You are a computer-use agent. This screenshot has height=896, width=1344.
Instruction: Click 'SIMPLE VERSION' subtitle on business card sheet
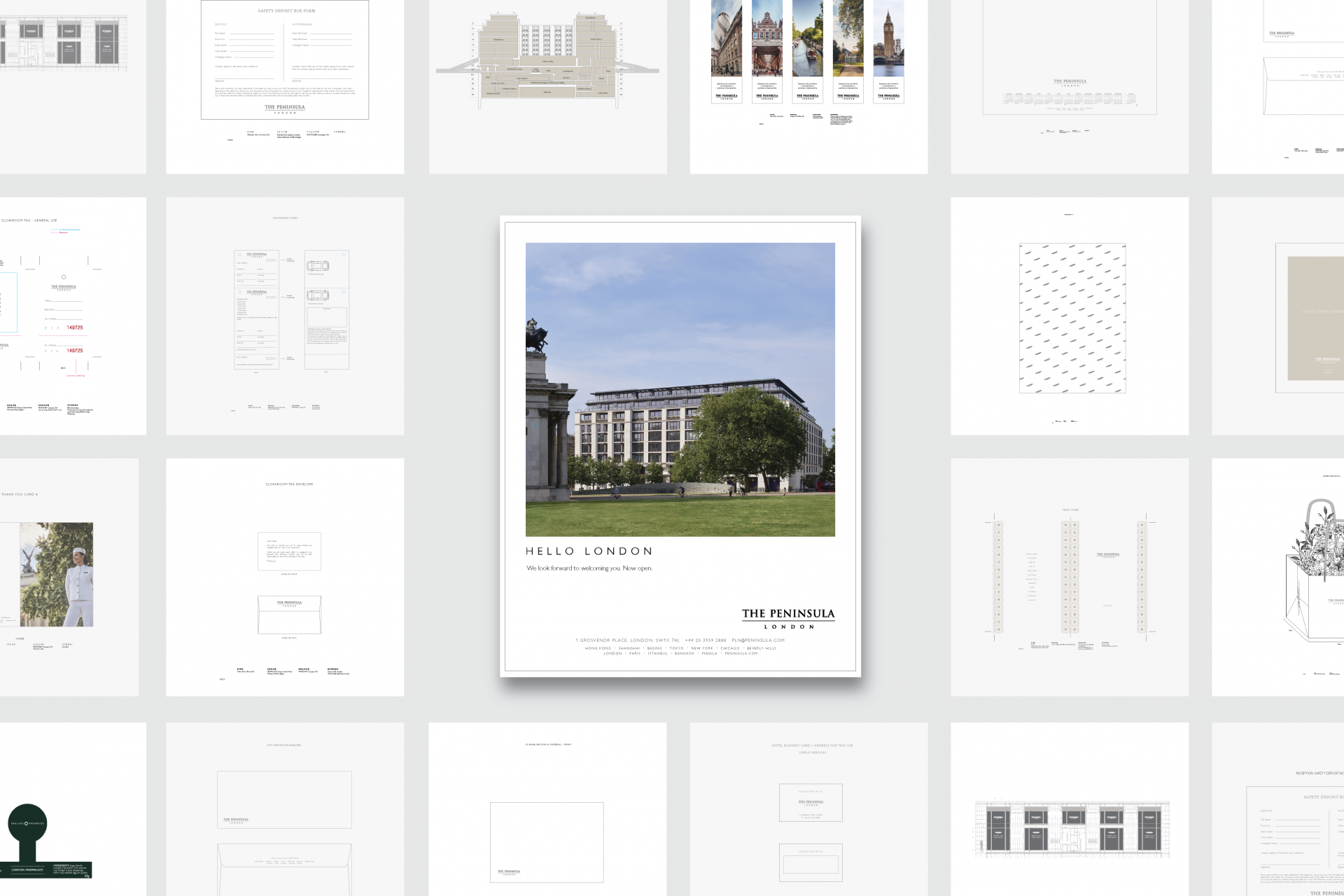point(812,752)
